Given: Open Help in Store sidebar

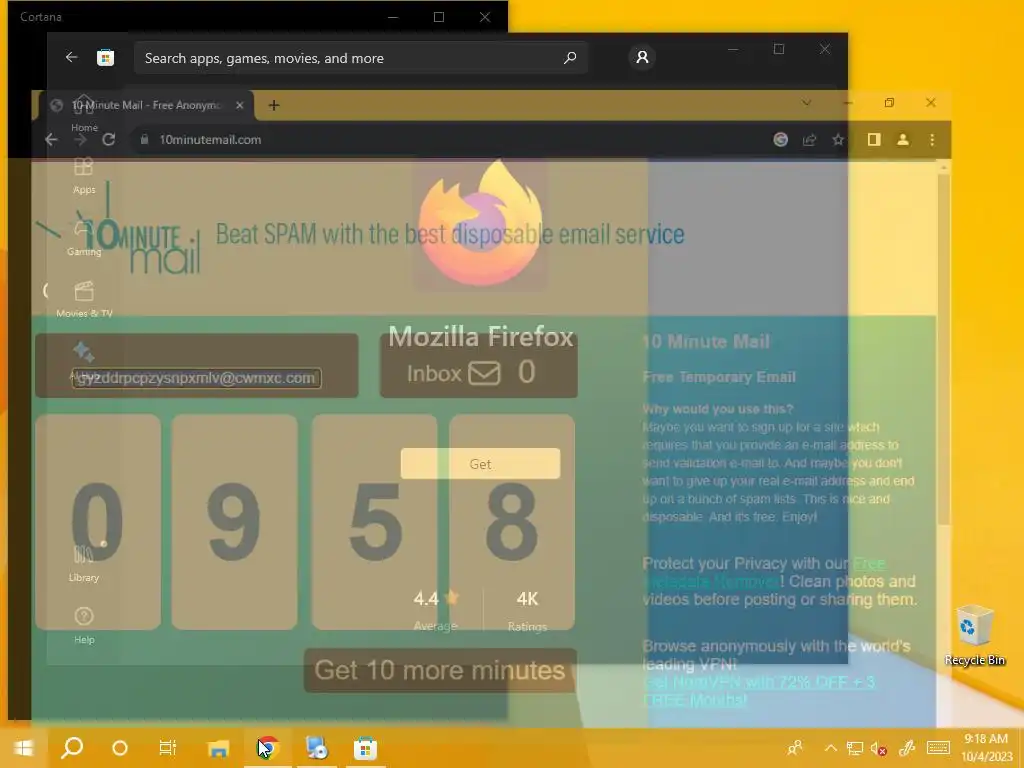Looking at the screenshot, I should pos(84,625).
